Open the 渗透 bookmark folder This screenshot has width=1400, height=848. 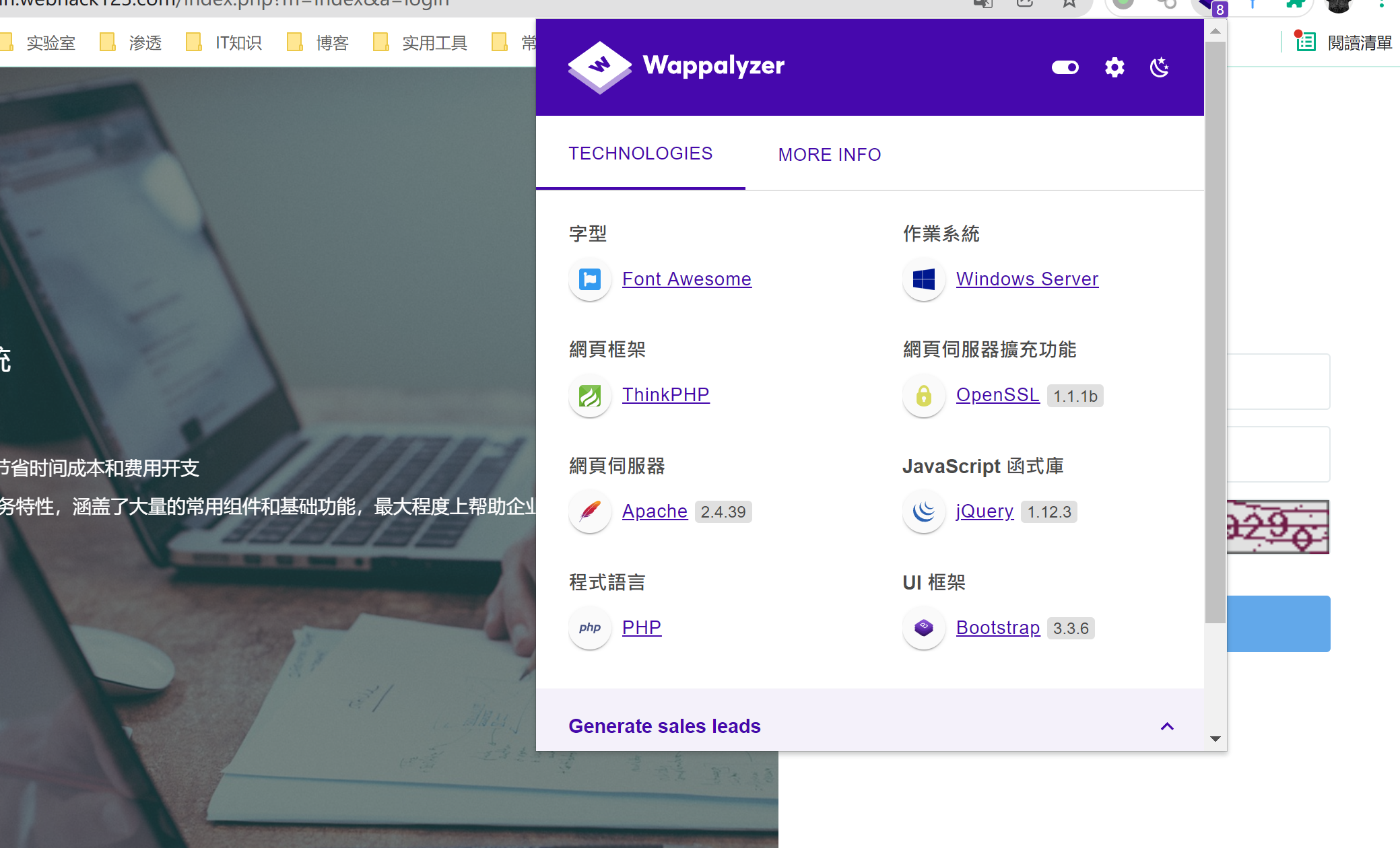[x=132, y=43]
